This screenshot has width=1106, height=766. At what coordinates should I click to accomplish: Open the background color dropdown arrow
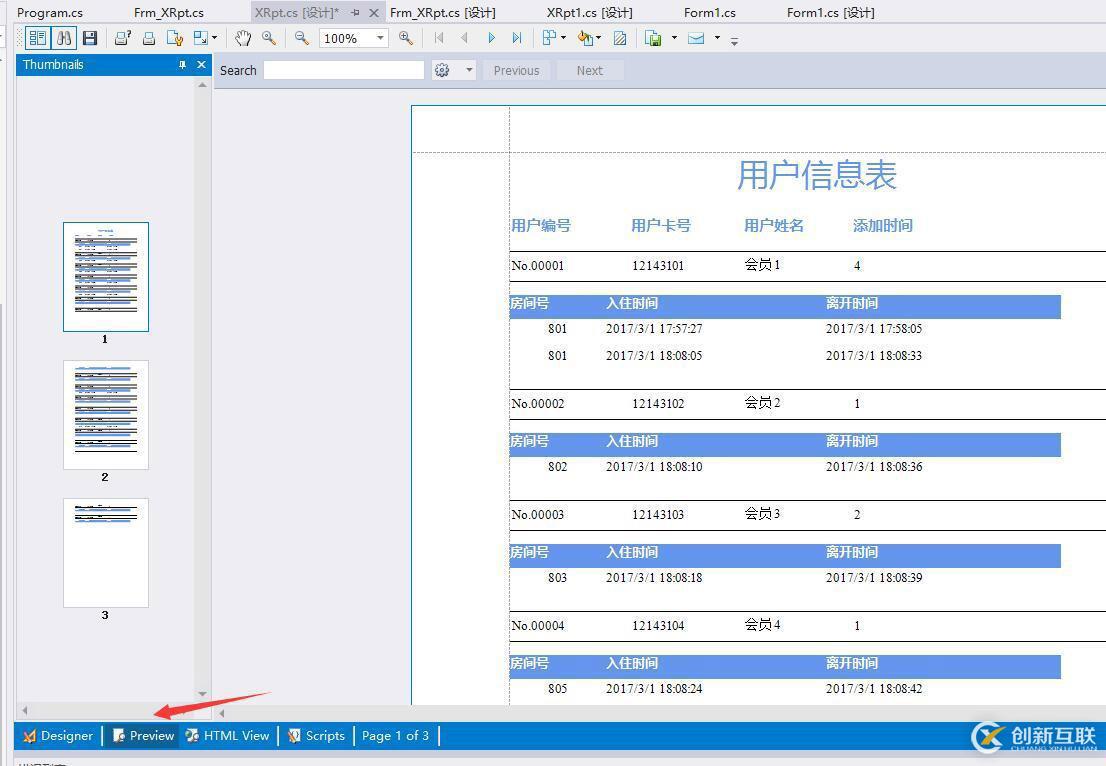599,38
